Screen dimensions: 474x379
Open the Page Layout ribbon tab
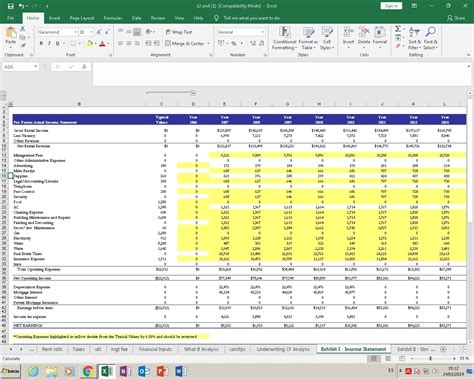(x=82, y=18)
